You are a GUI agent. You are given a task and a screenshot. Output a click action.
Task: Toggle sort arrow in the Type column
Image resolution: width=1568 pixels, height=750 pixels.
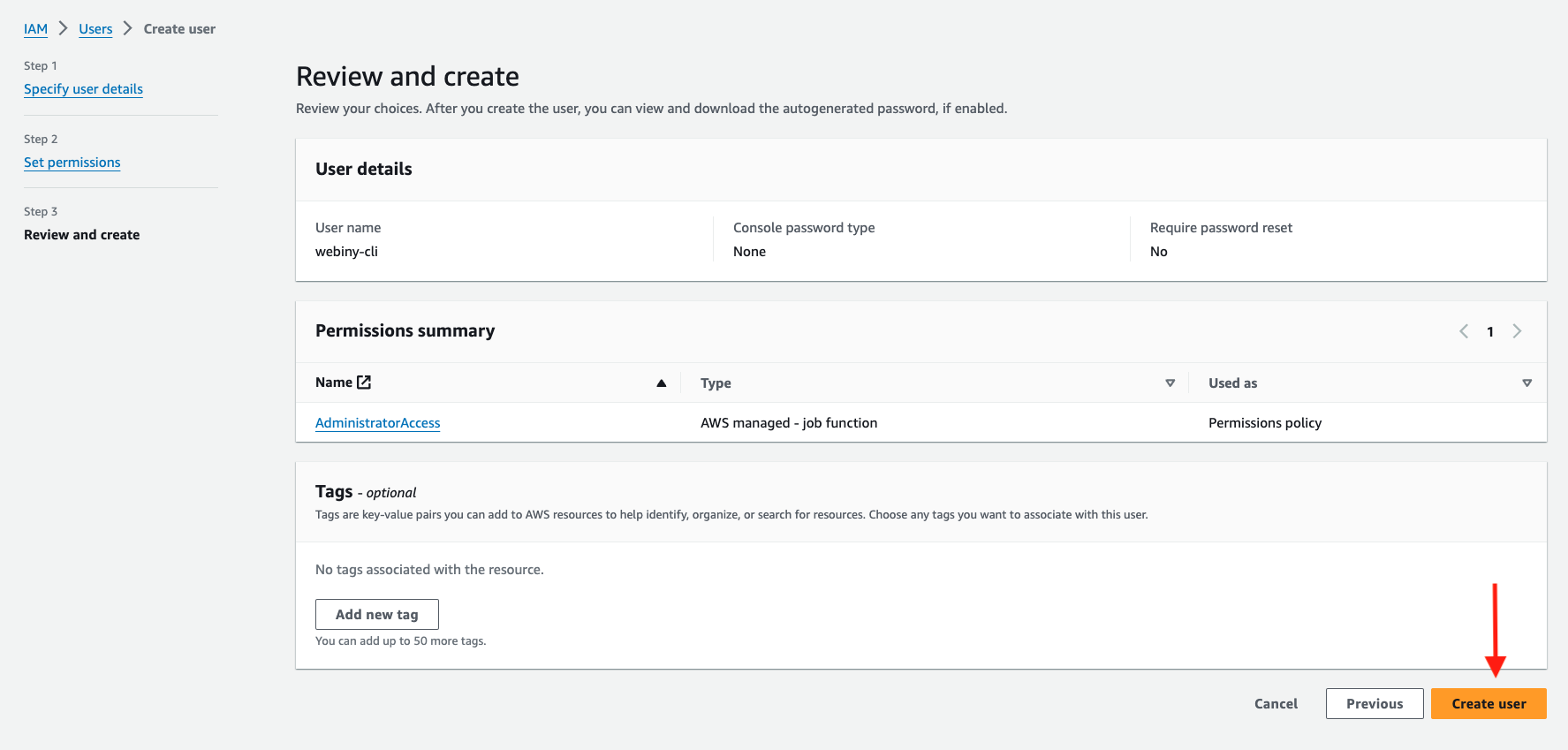click(x=1170, y=383)
